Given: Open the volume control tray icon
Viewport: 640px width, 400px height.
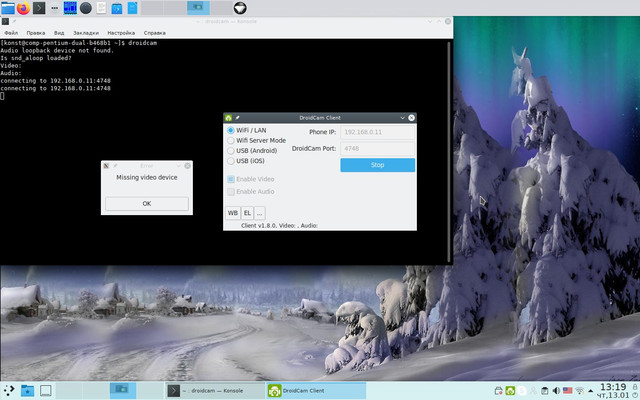Looking at the screenshot, I should [556, 391].
